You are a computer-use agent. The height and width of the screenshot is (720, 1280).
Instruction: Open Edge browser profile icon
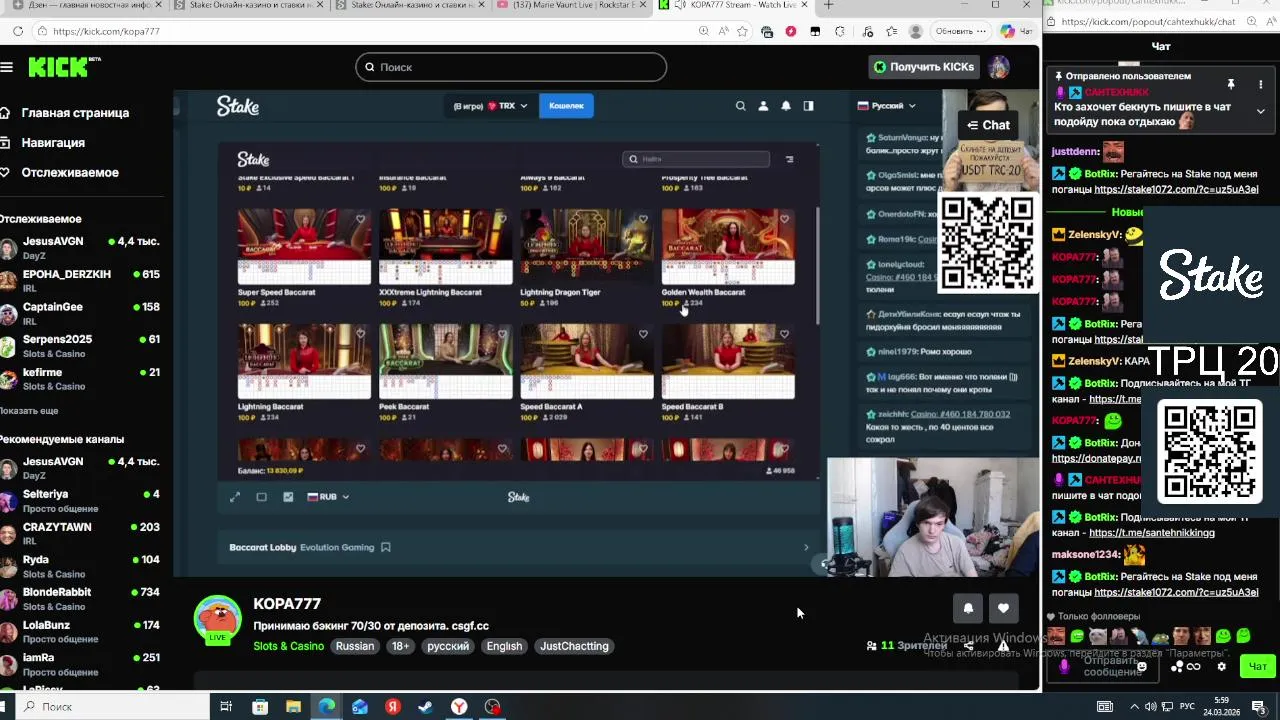click(x=915, y=31)
